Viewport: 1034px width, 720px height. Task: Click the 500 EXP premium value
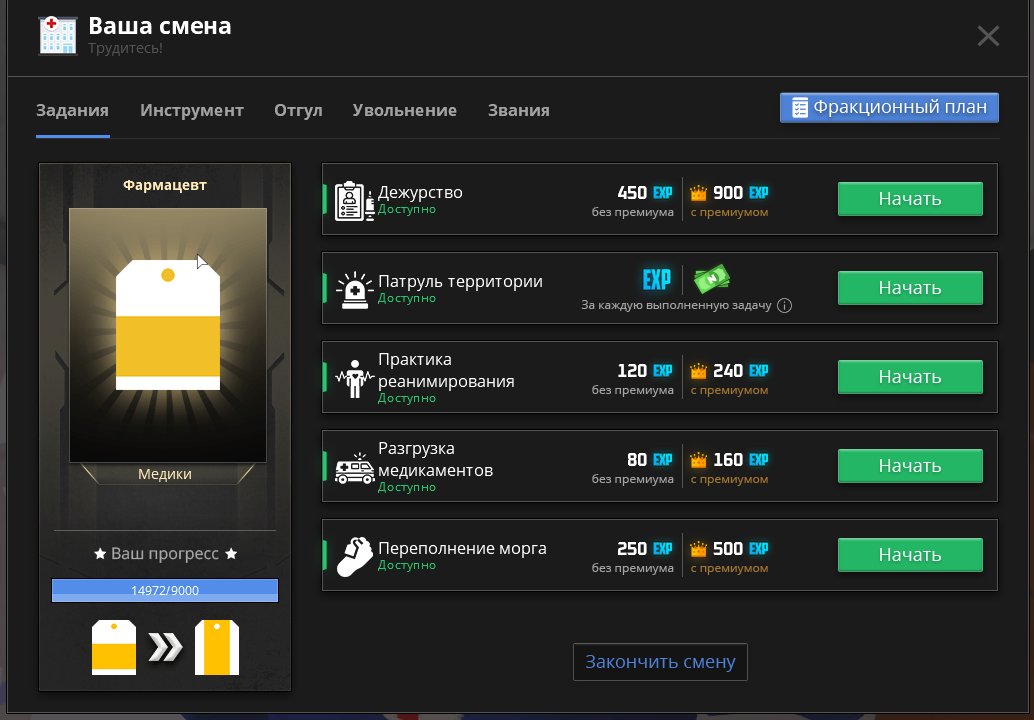point(741,549)
